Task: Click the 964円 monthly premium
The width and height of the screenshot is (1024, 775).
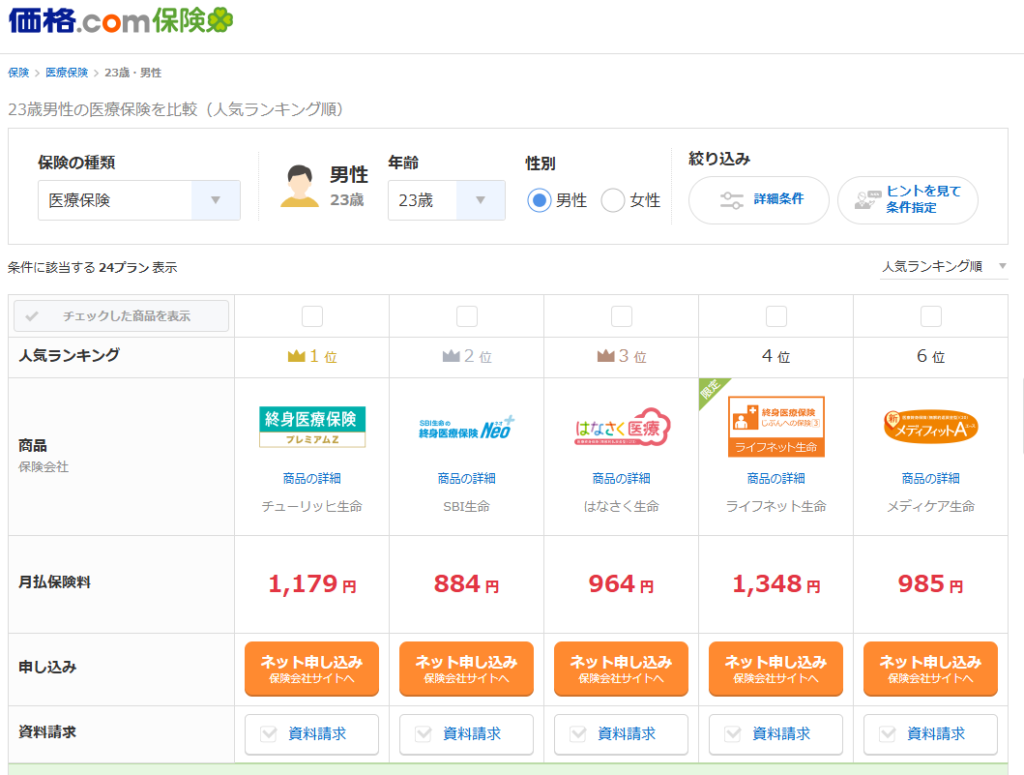Action: [x=622, y=584]
